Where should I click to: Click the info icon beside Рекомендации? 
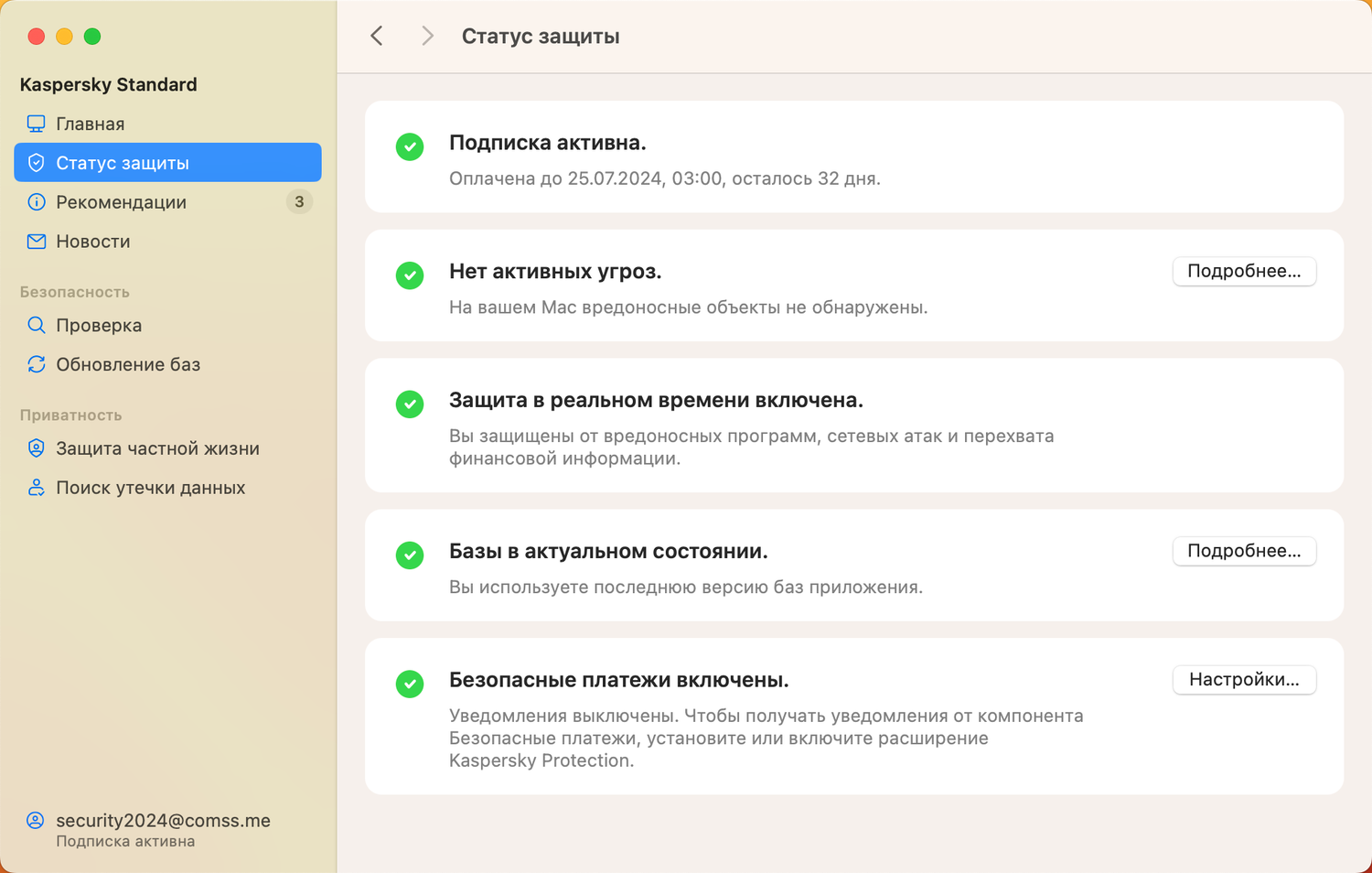(x=37, y=202)
